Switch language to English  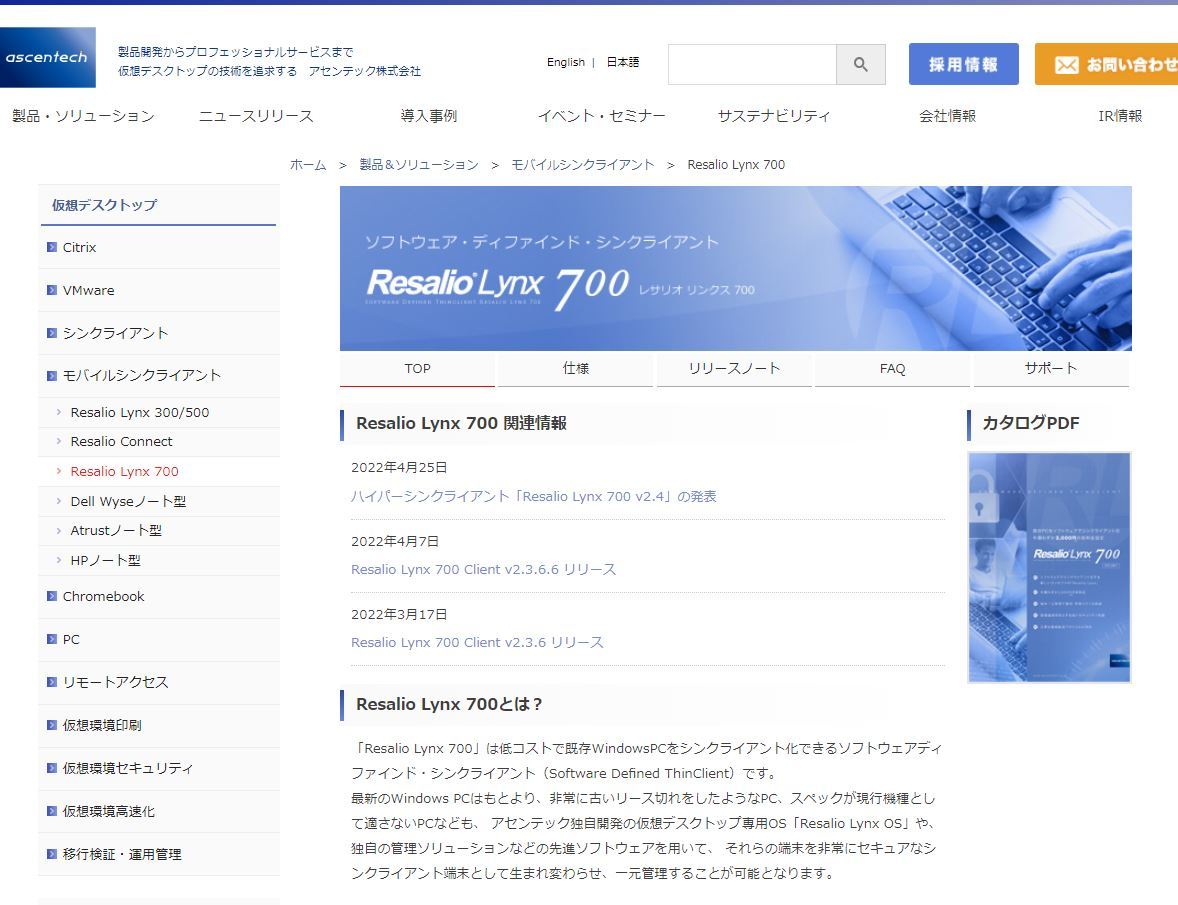566,62
